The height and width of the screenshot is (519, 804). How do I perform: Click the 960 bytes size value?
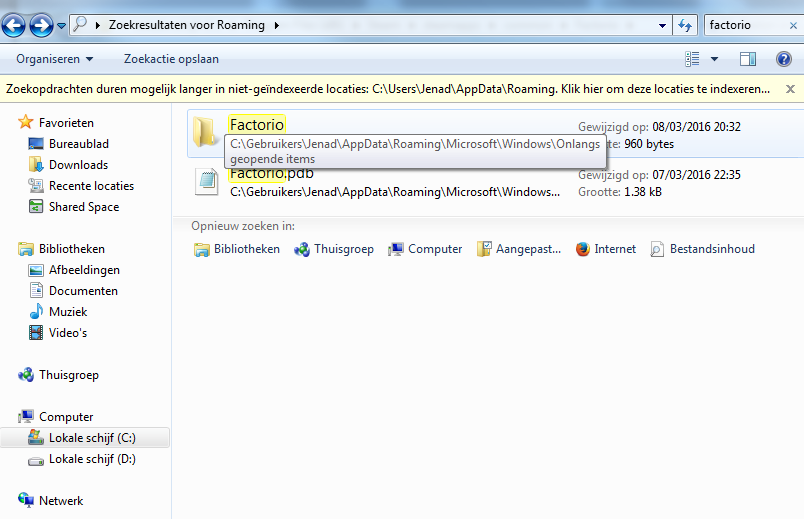[x=649, y=144]
